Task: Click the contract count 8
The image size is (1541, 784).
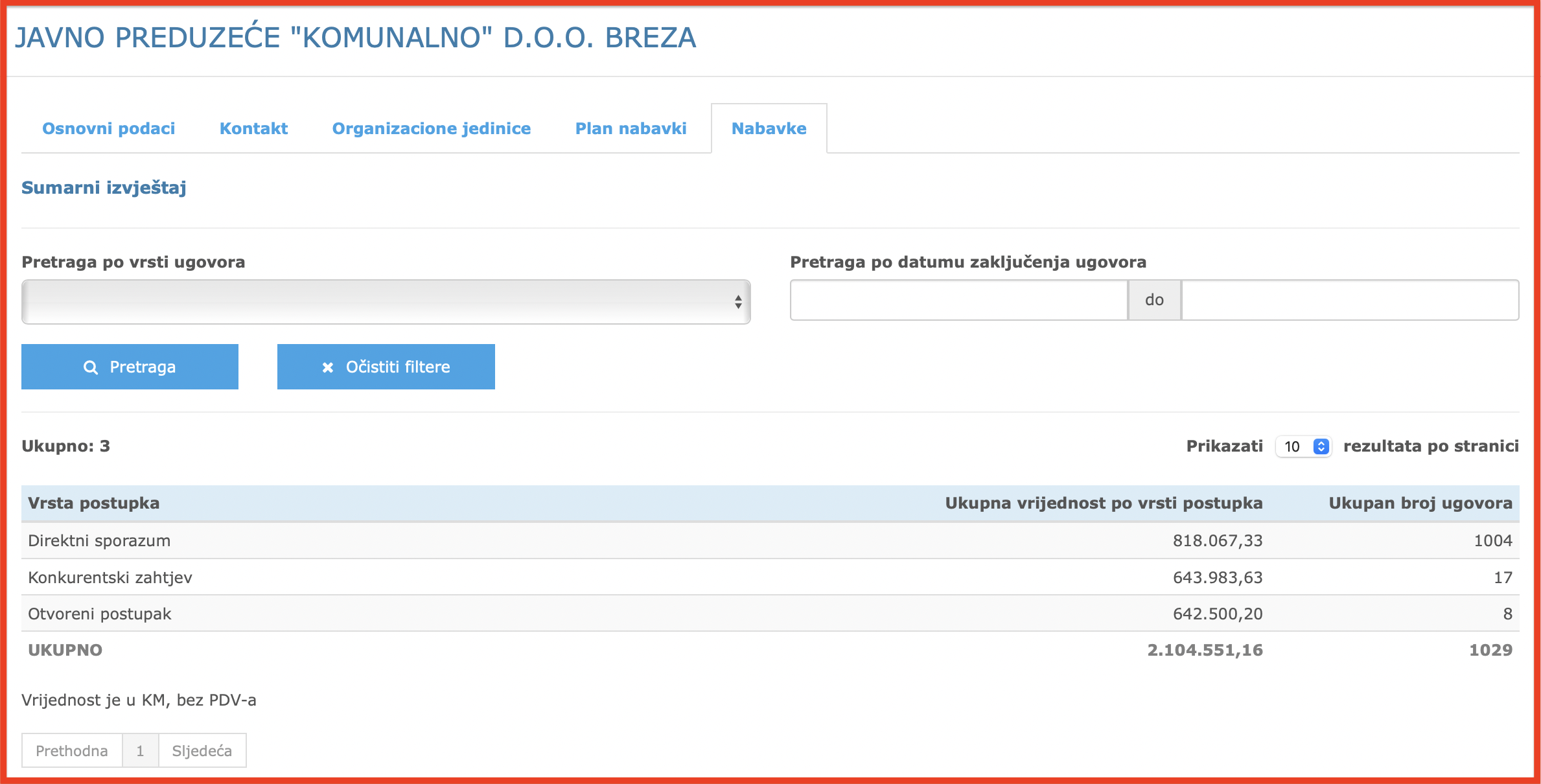Action: point(1508,614)
